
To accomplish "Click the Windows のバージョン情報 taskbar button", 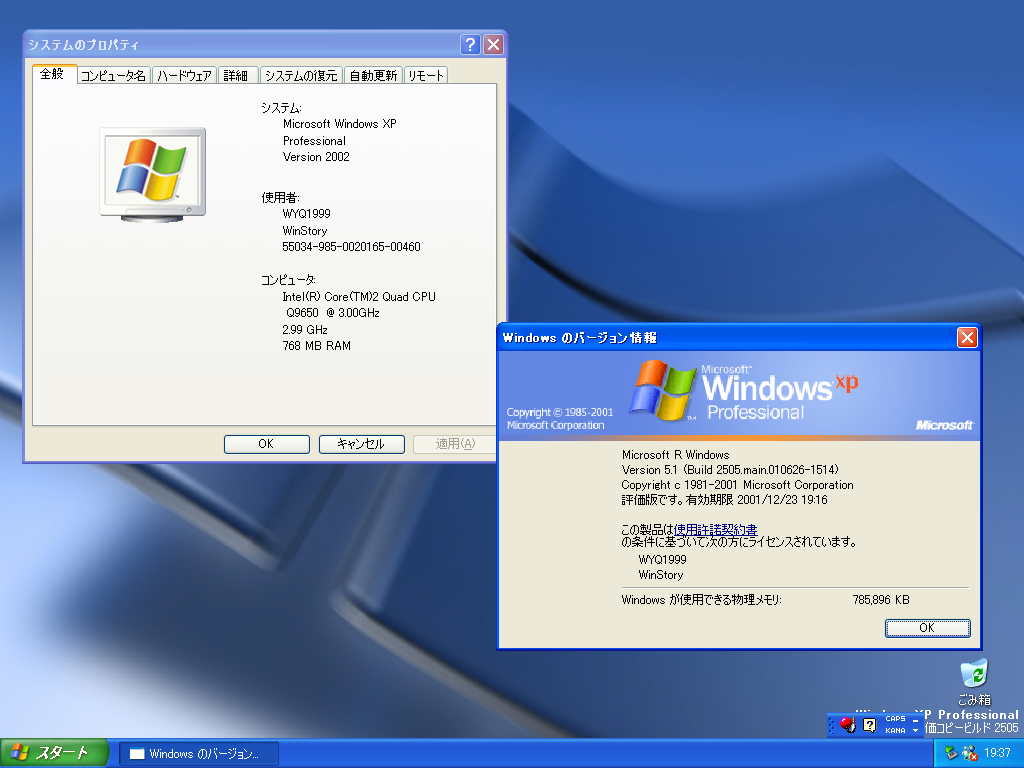I will (x=199, y=754).
